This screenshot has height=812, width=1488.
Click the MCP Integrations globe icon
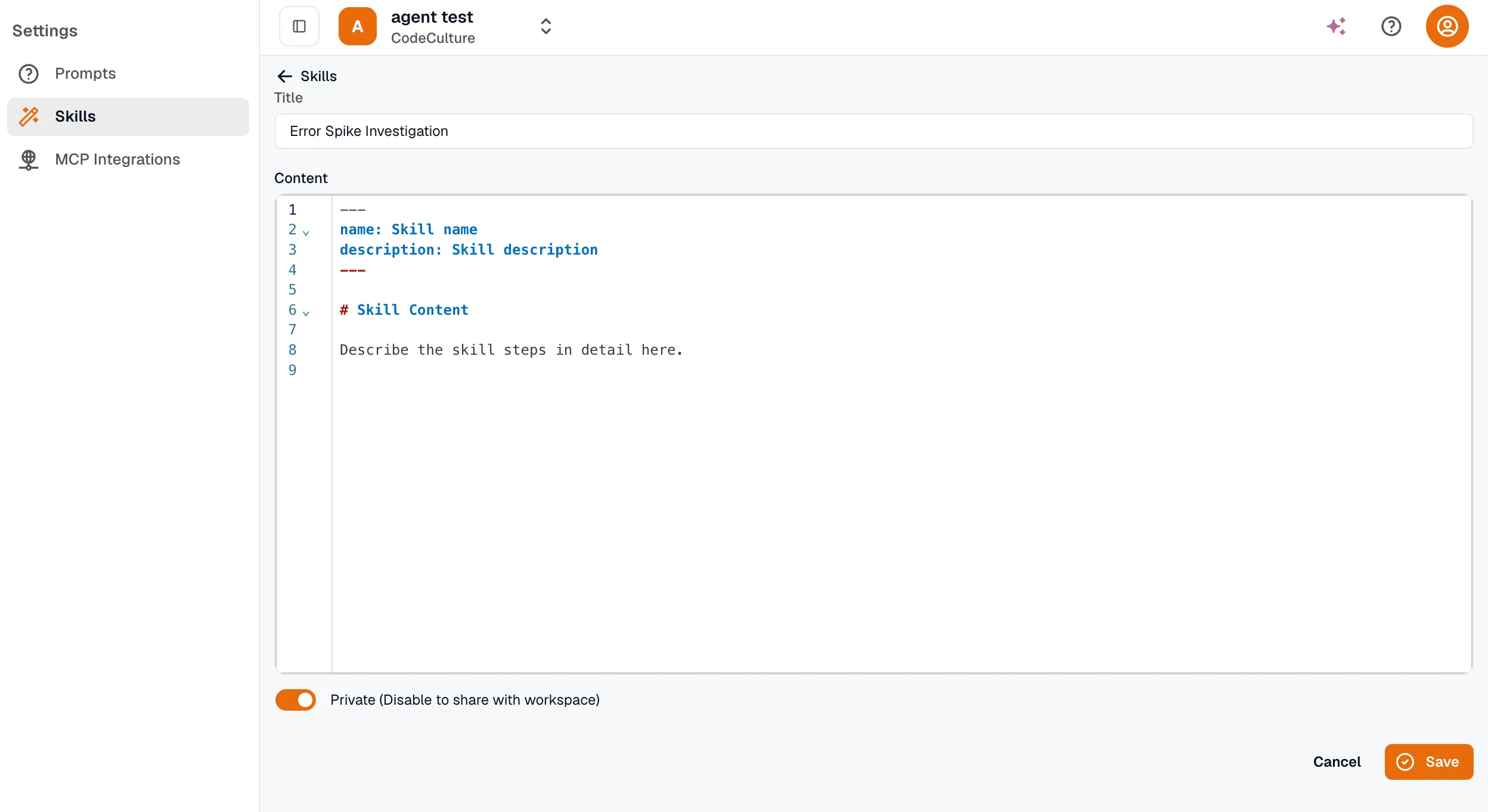(x=29, y=159)
